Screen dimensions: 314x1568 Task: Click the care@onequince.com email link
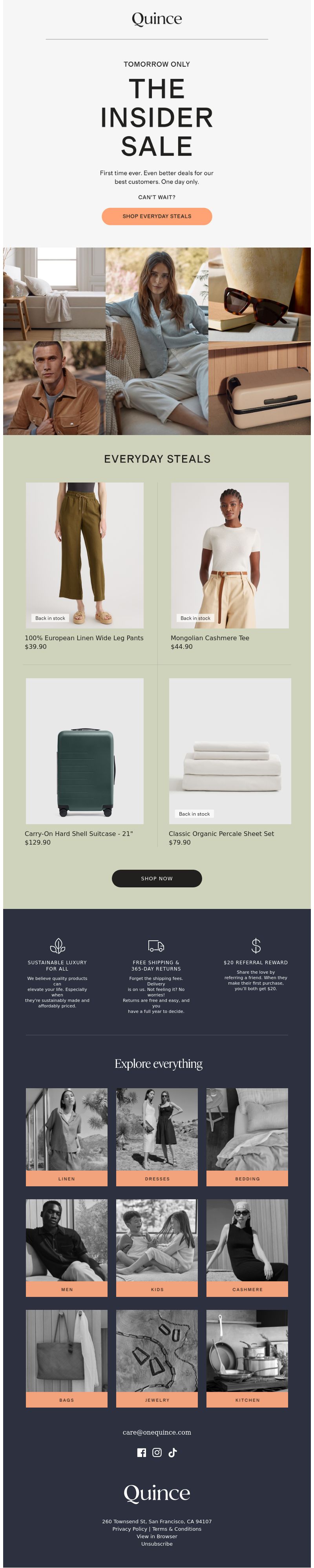click(x=157, y=1432)
